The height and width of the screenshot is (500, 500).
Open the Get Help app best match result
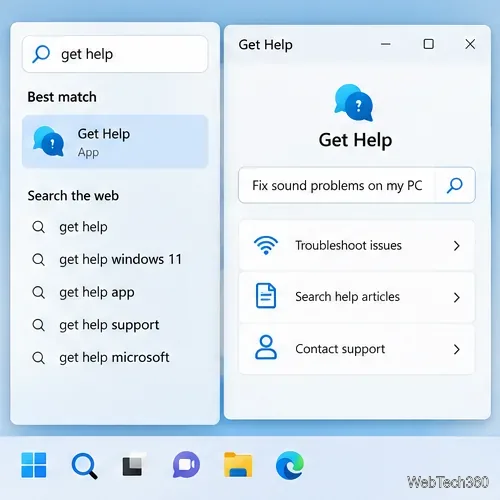(x=115, y=142)
